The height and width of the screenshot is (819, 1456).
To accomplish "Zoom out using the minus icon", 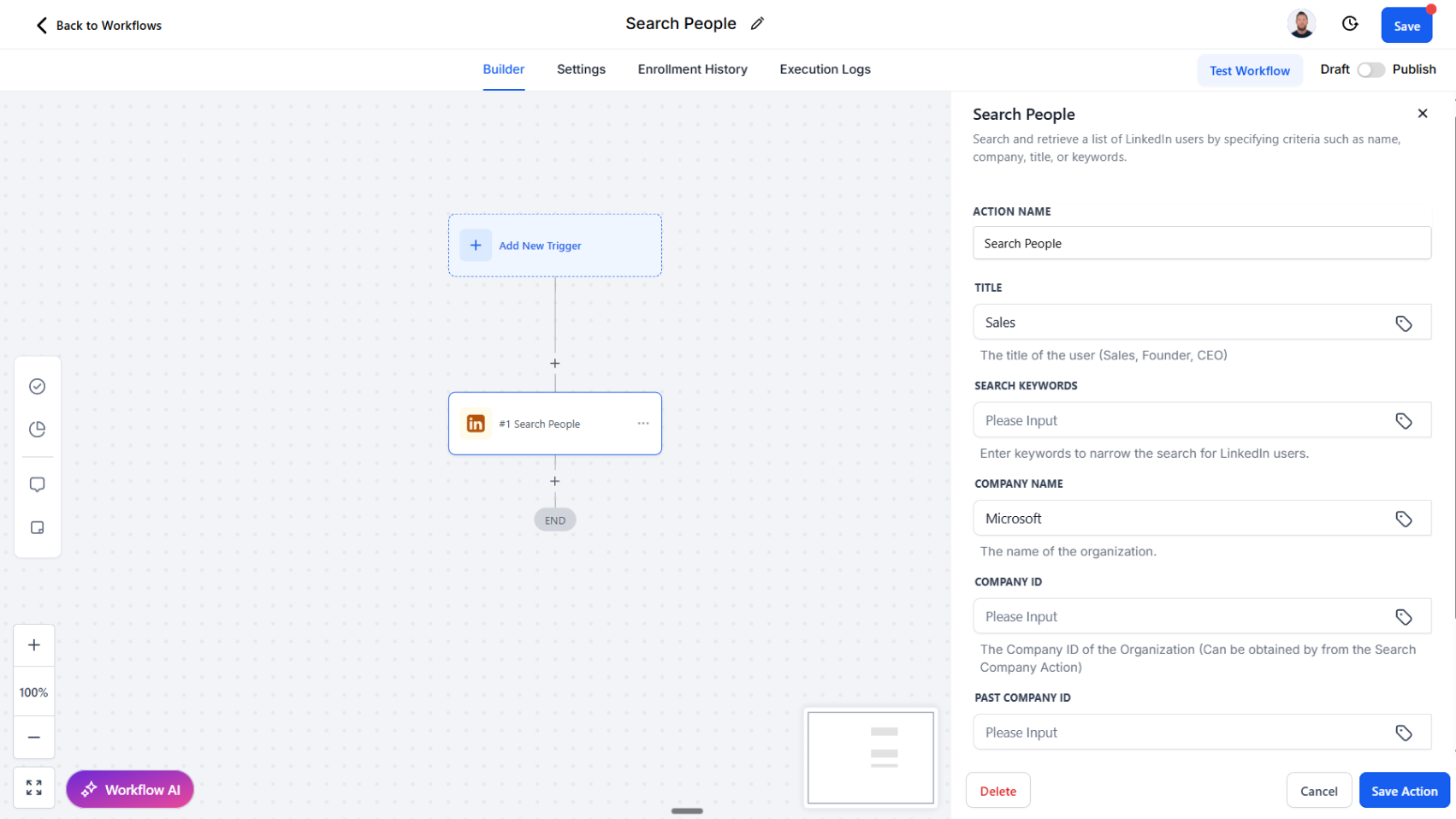I will tap(34, 737).
